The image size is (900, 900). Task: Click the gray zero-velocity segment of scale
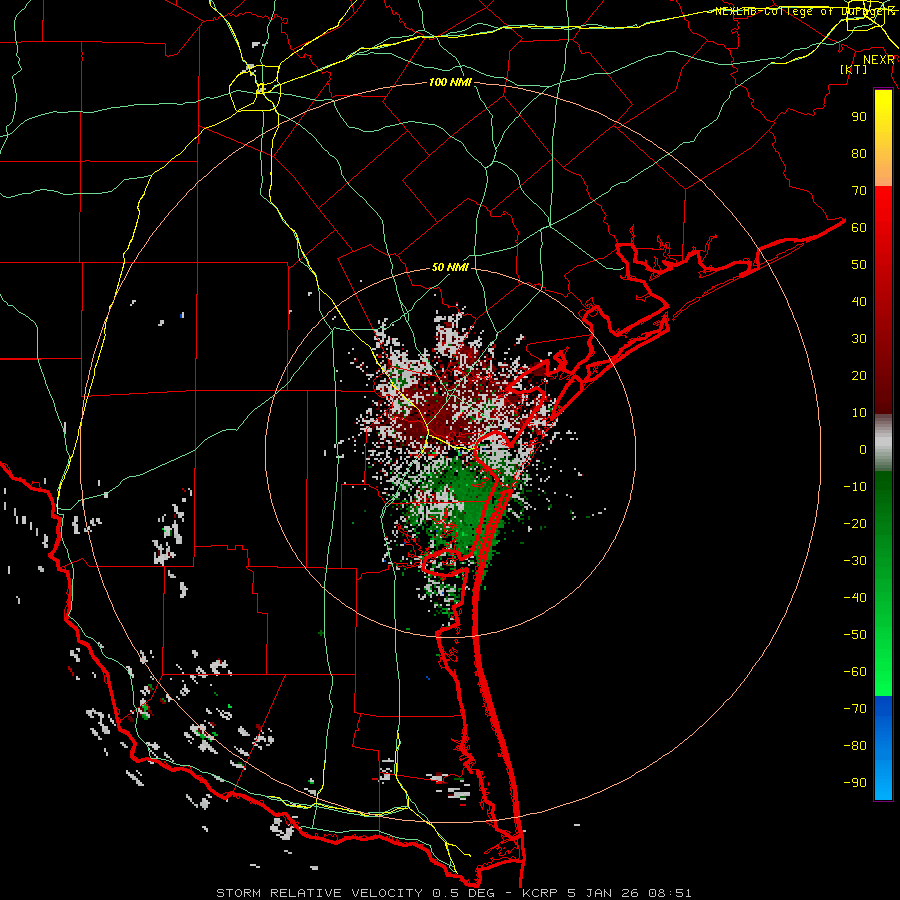(883, 443)
